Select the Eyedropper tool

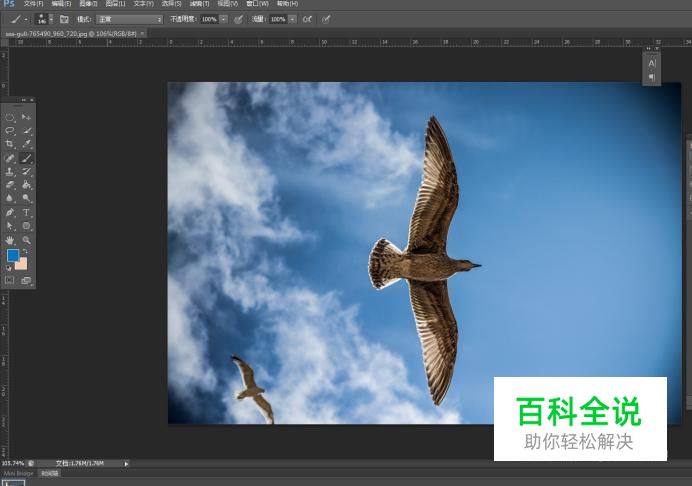[26, 144]
